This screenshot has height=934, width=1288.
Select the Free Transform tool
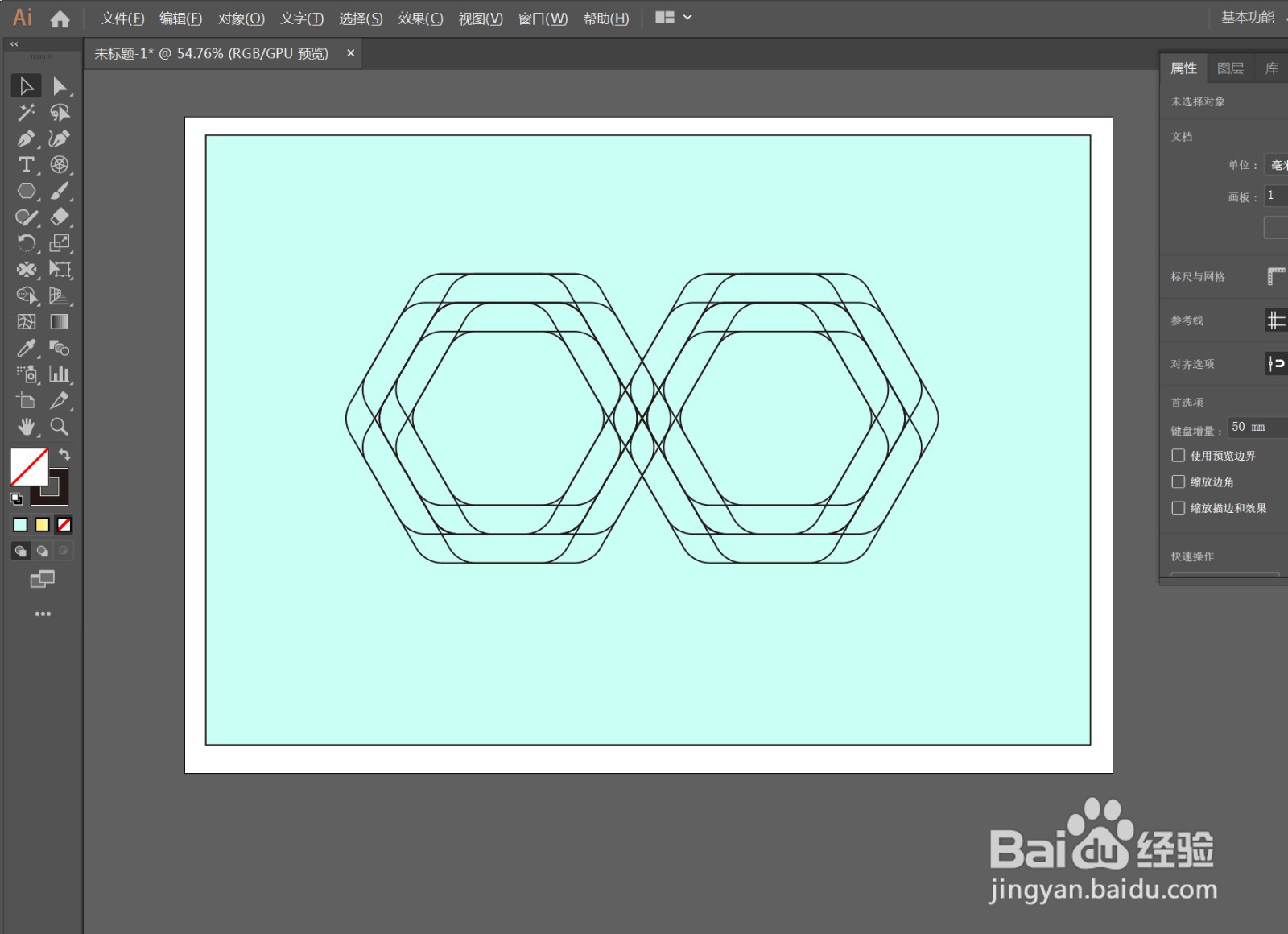[x=60, y=270]
